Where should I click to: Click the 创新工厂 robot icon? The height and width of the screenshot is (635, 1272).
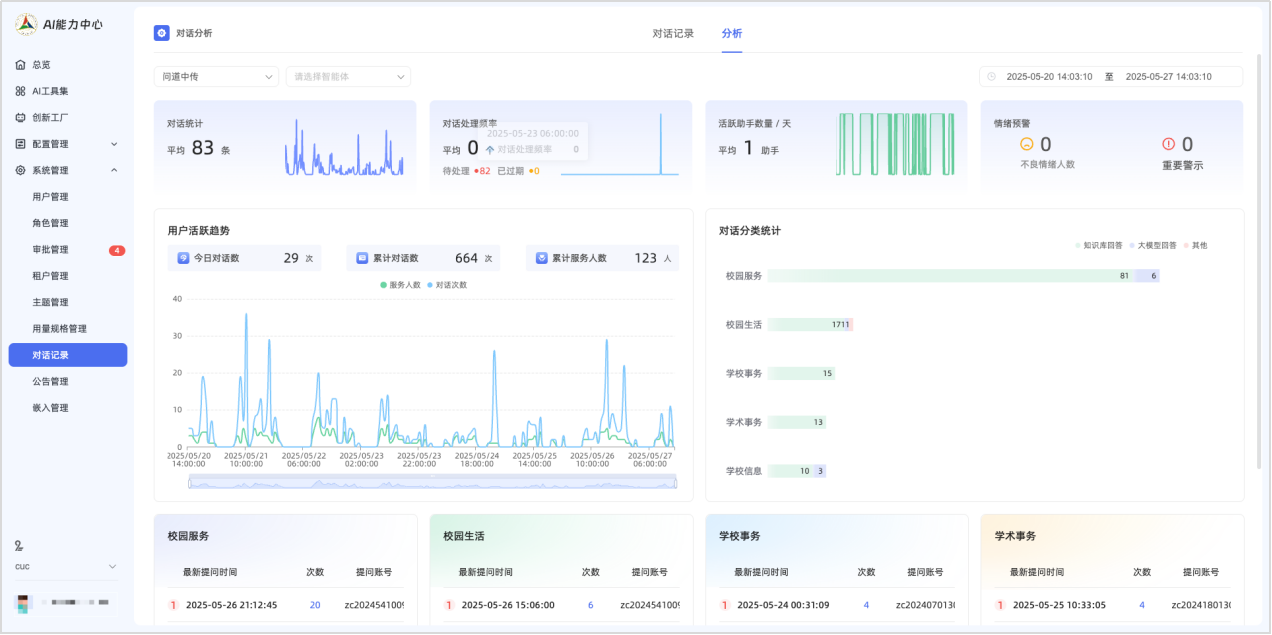click(20, 117)
